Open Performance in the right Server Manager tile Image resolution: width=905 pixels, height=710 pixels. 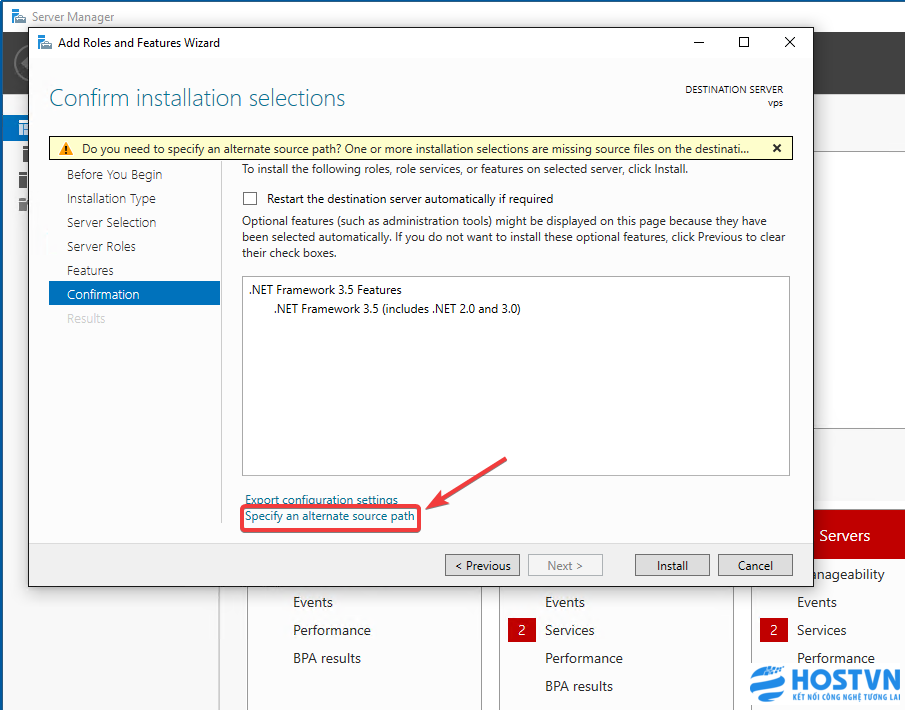point(836,659)
